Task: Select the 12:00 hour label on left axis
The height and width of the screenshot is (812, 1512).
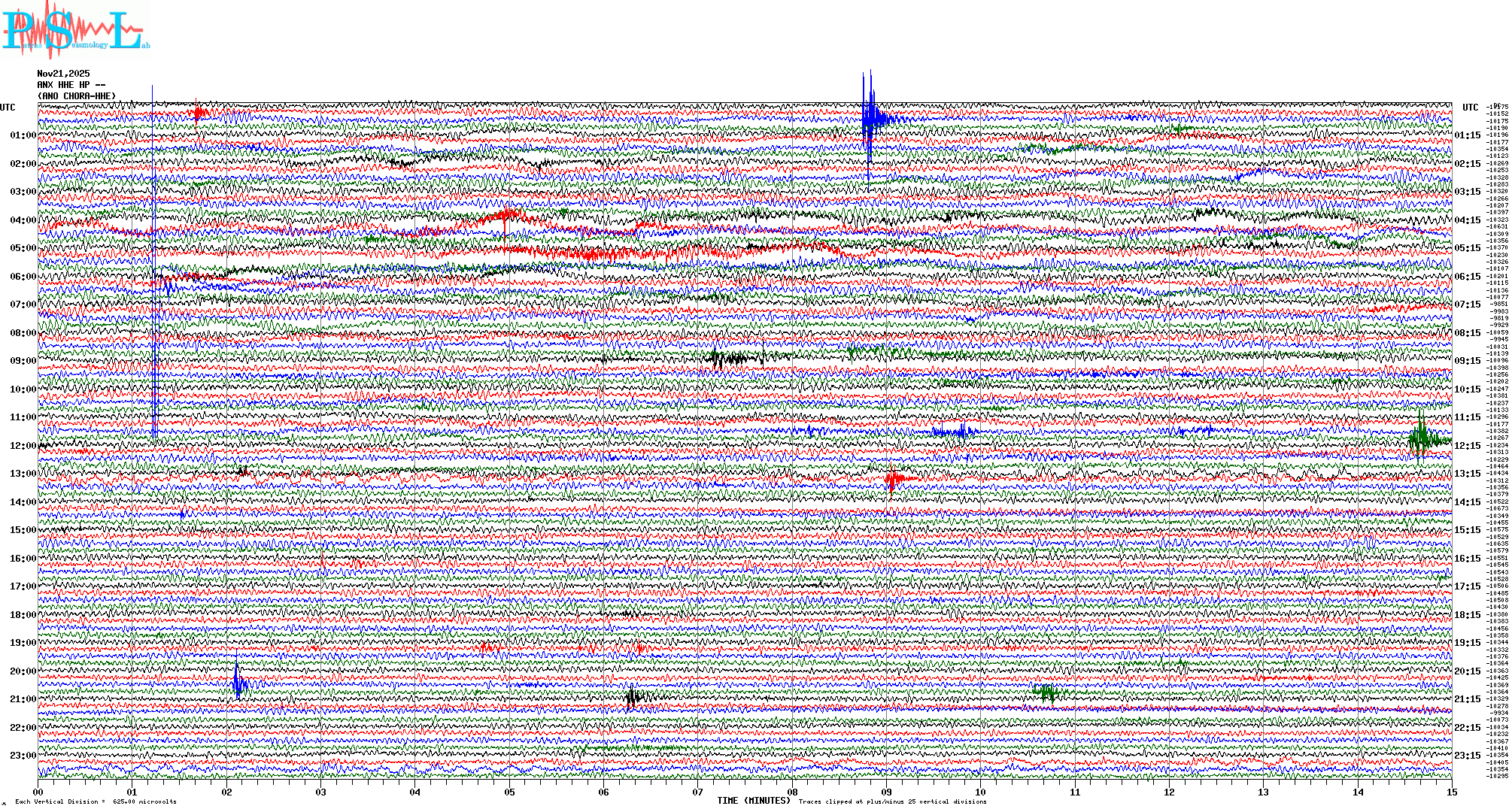Action: tap(23, 446)
